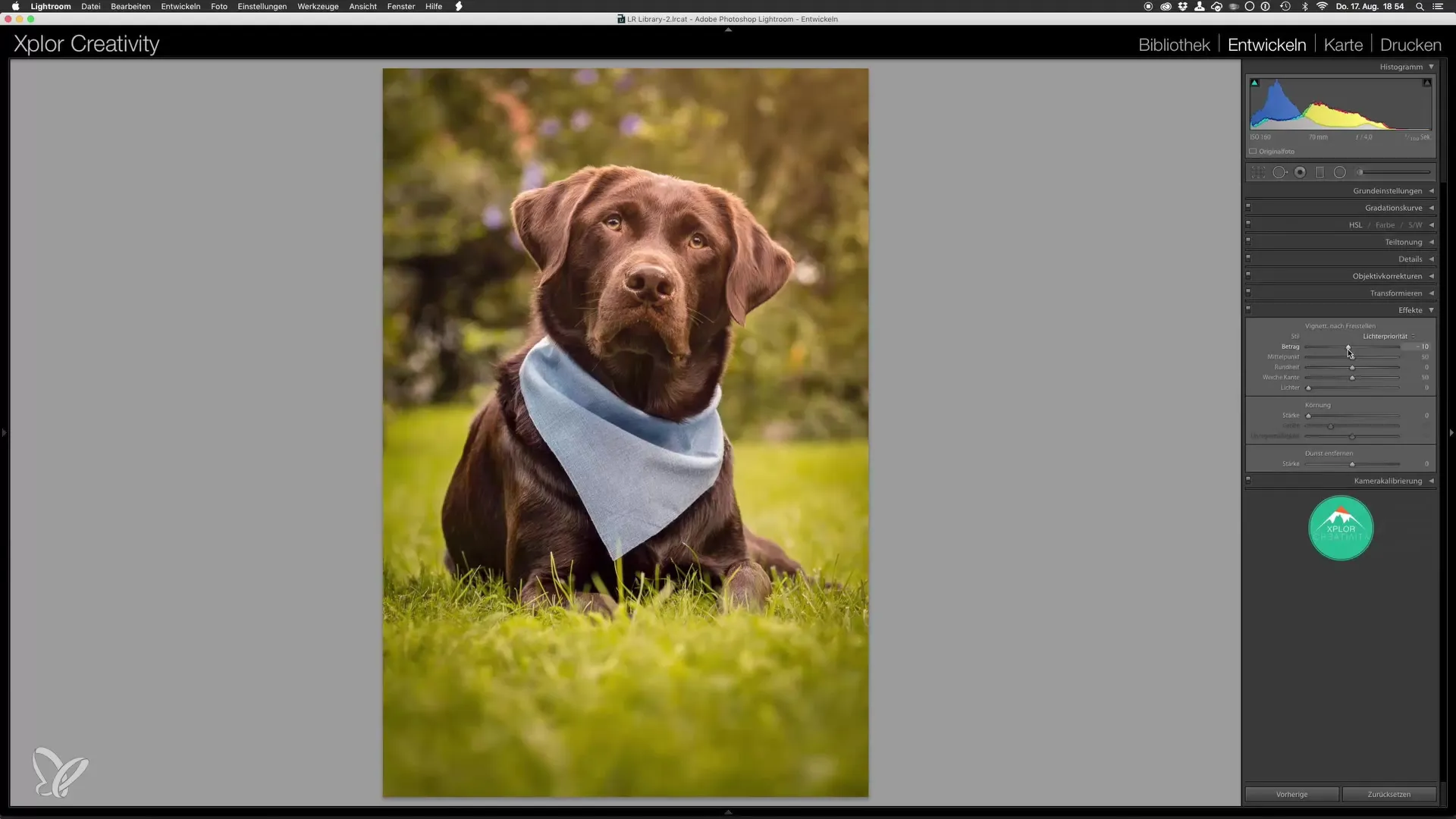The width and height of the screenshot is (1456, 819).
Task: Switch to the Bibliothek module
Action: tap(1174, 45)
